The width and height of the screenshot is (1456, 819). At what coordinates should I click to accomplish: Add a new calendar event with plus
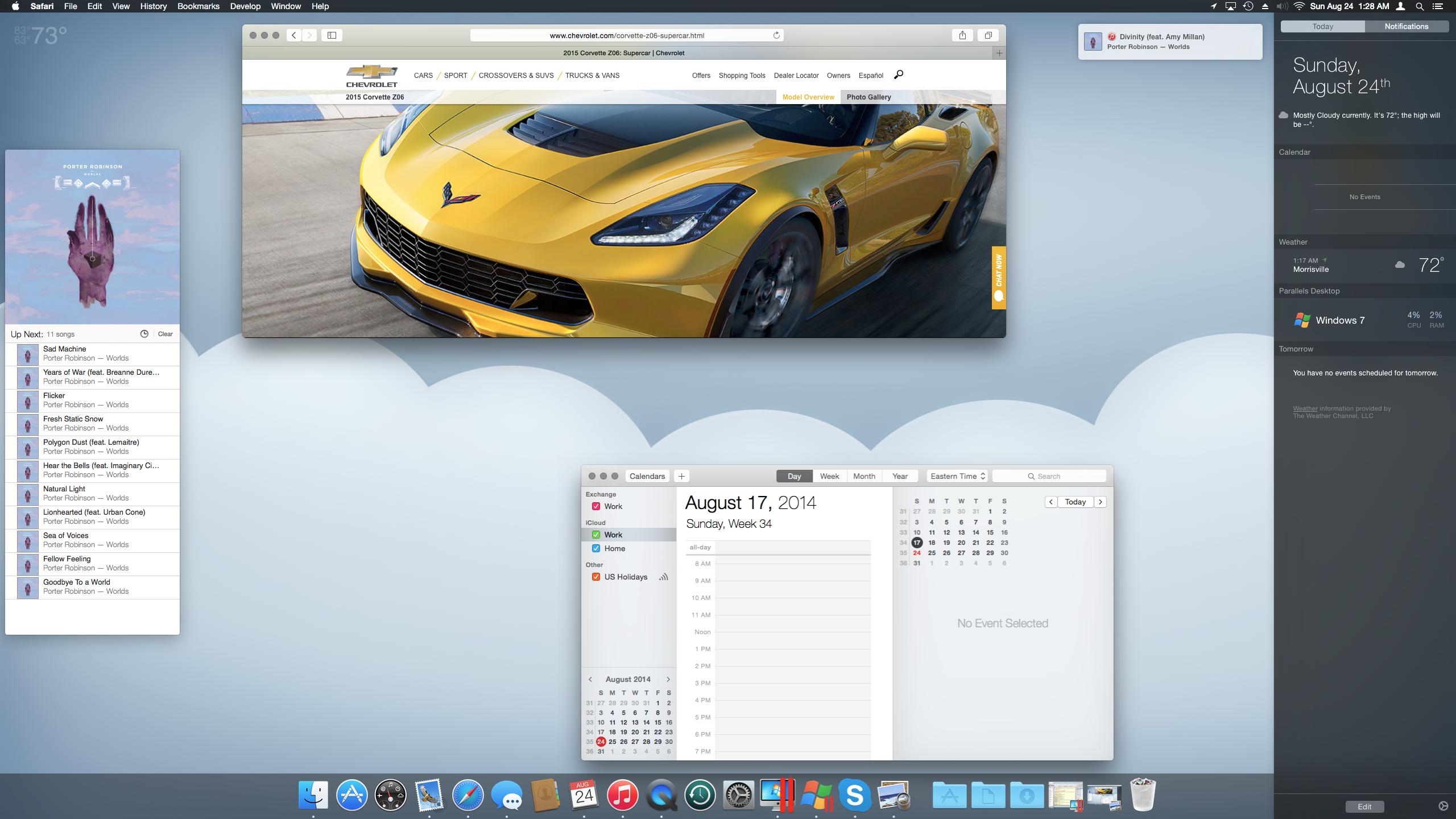coord(681,476)
